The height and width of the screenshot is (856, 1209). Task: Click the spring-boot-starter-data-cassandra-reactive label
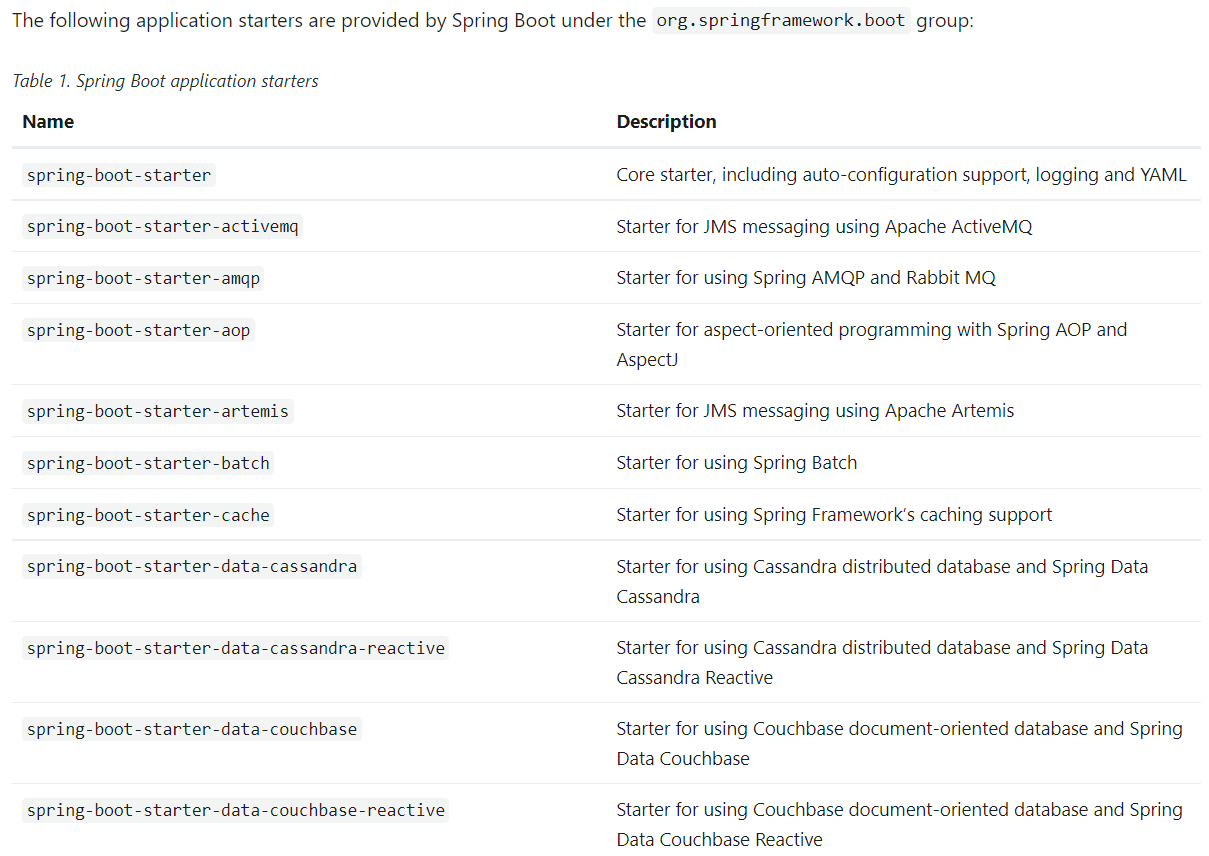click(235, 648)
